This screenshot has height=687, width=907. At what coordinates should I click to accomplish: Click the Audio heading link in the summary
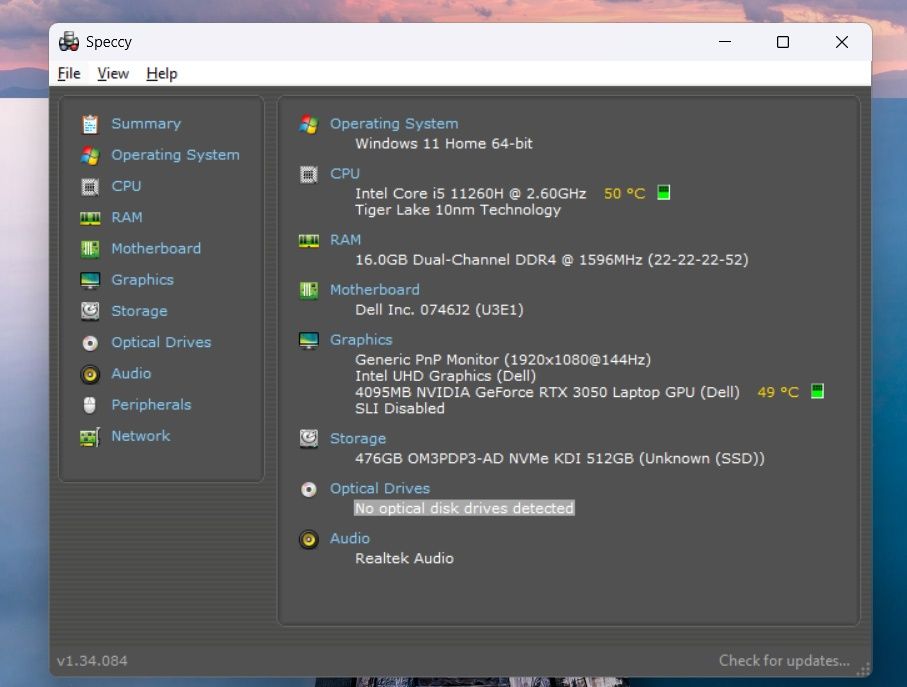click(350, 538)
